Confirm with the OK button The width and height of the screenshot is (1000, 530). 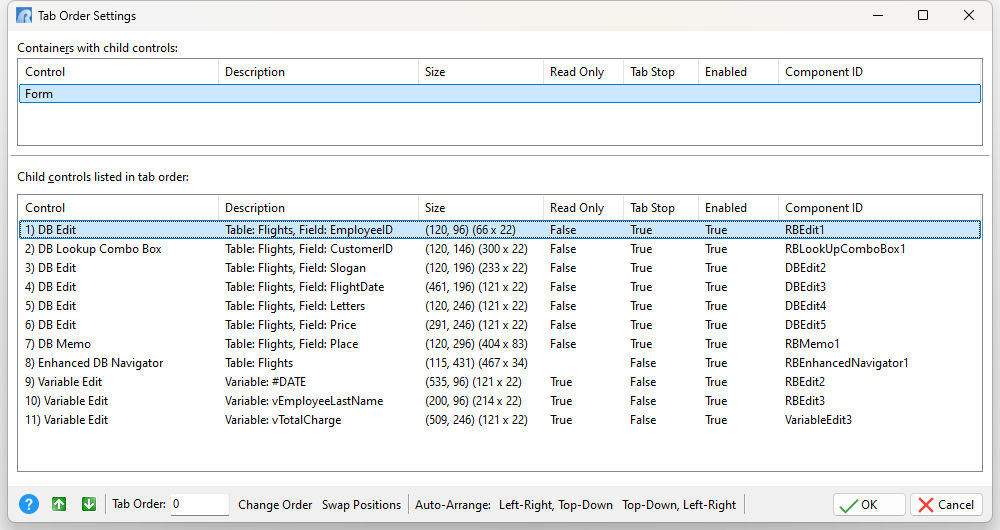click(869, 504)
